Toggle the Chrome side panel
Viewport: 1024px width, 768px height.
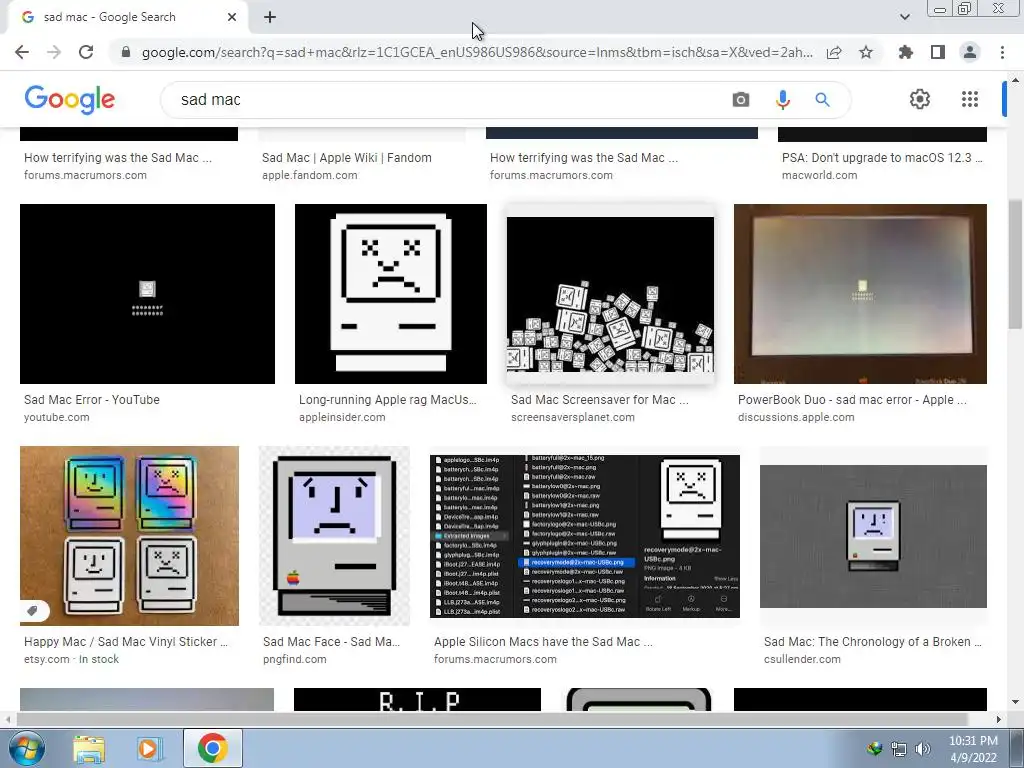938,52
